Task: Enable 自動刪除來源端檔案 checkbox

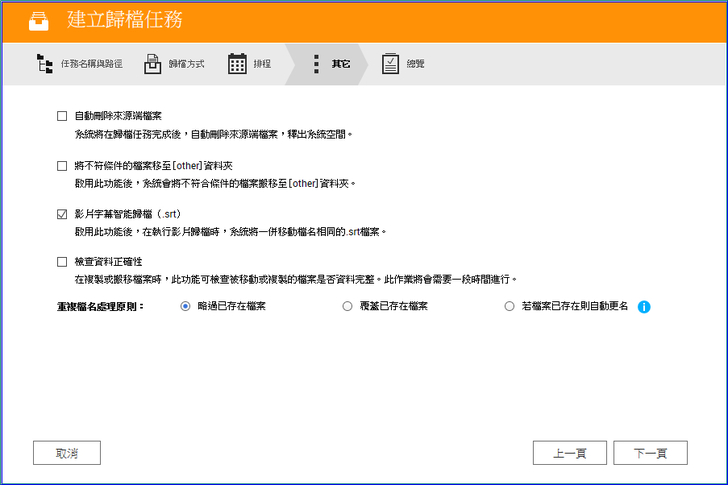Action: (62, 116)
